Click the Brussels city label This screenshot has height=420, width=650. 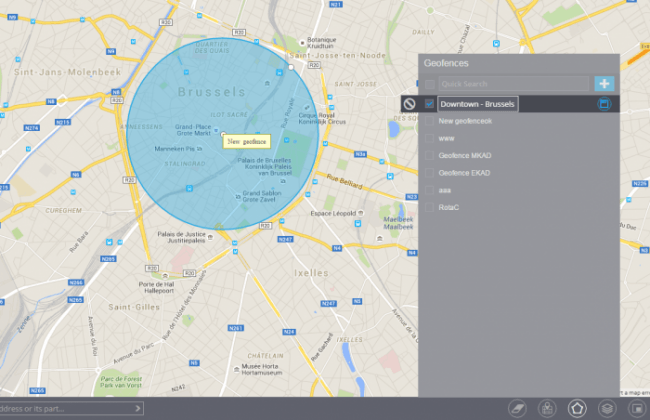(x=212, y=92)
